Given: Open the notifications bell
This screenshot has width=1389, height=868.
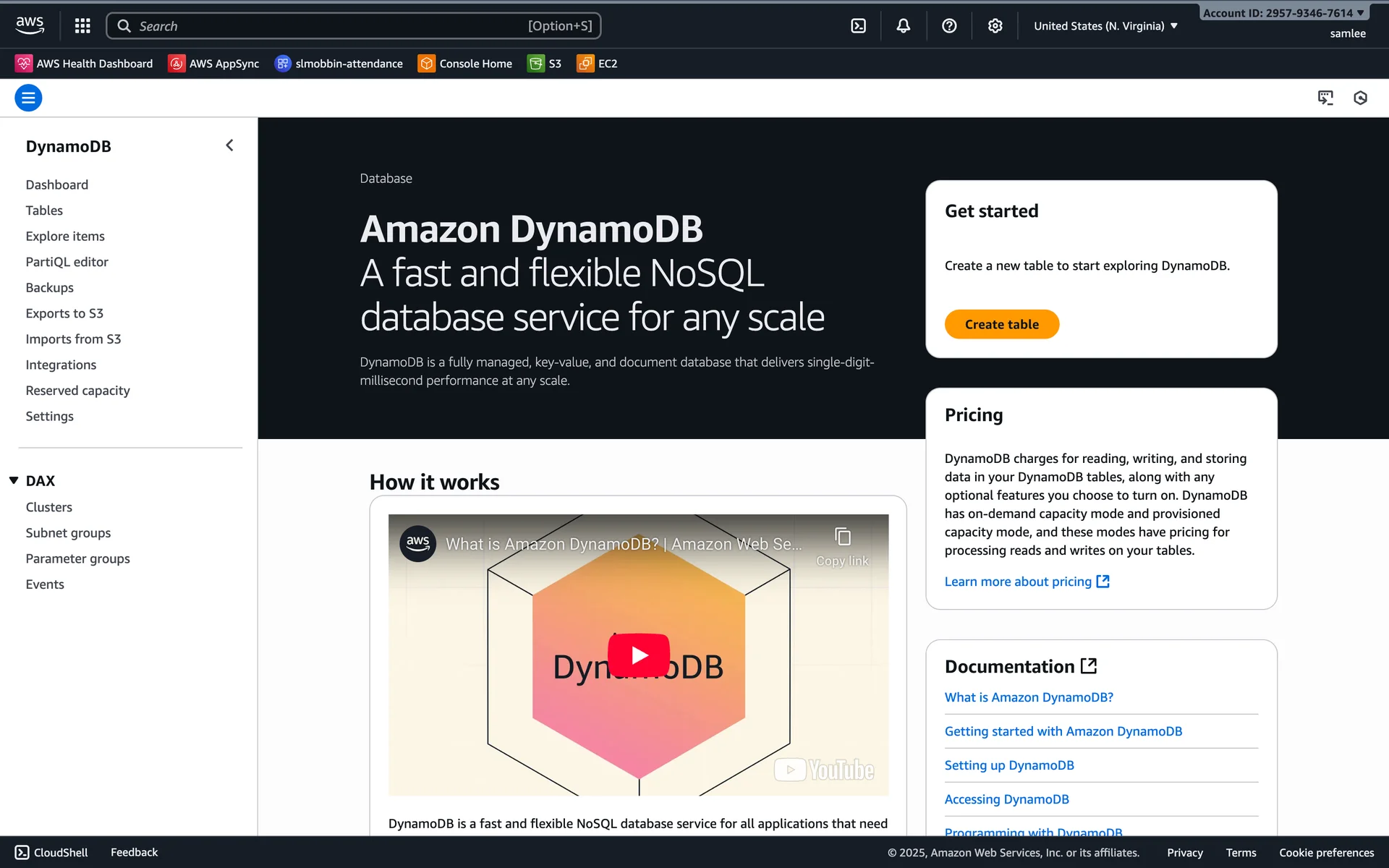Looking at the screenshot, I should [x=904, y=26].
